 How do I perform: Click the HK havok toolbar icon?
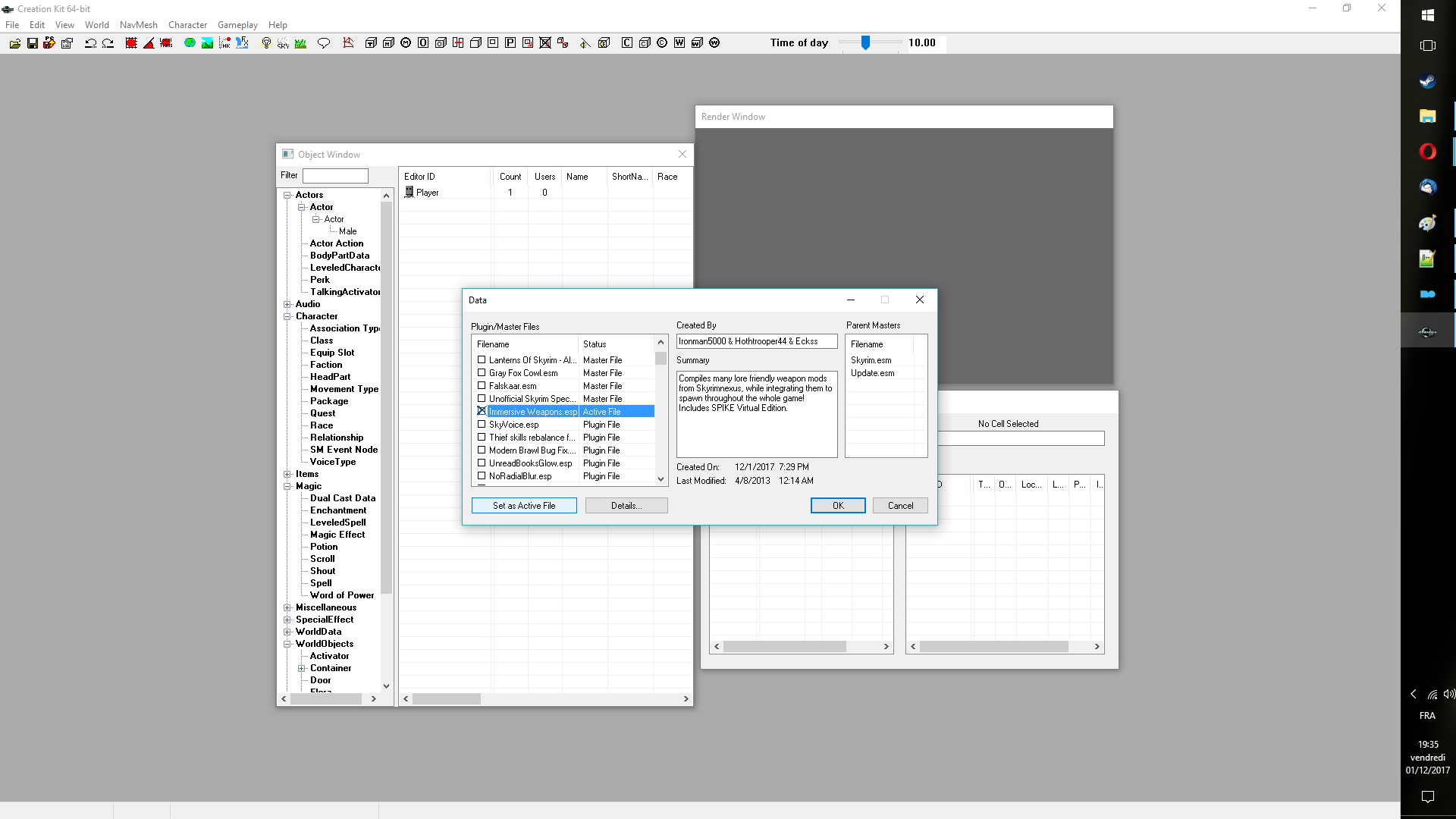pyautogui.click(x=224, y=43)
